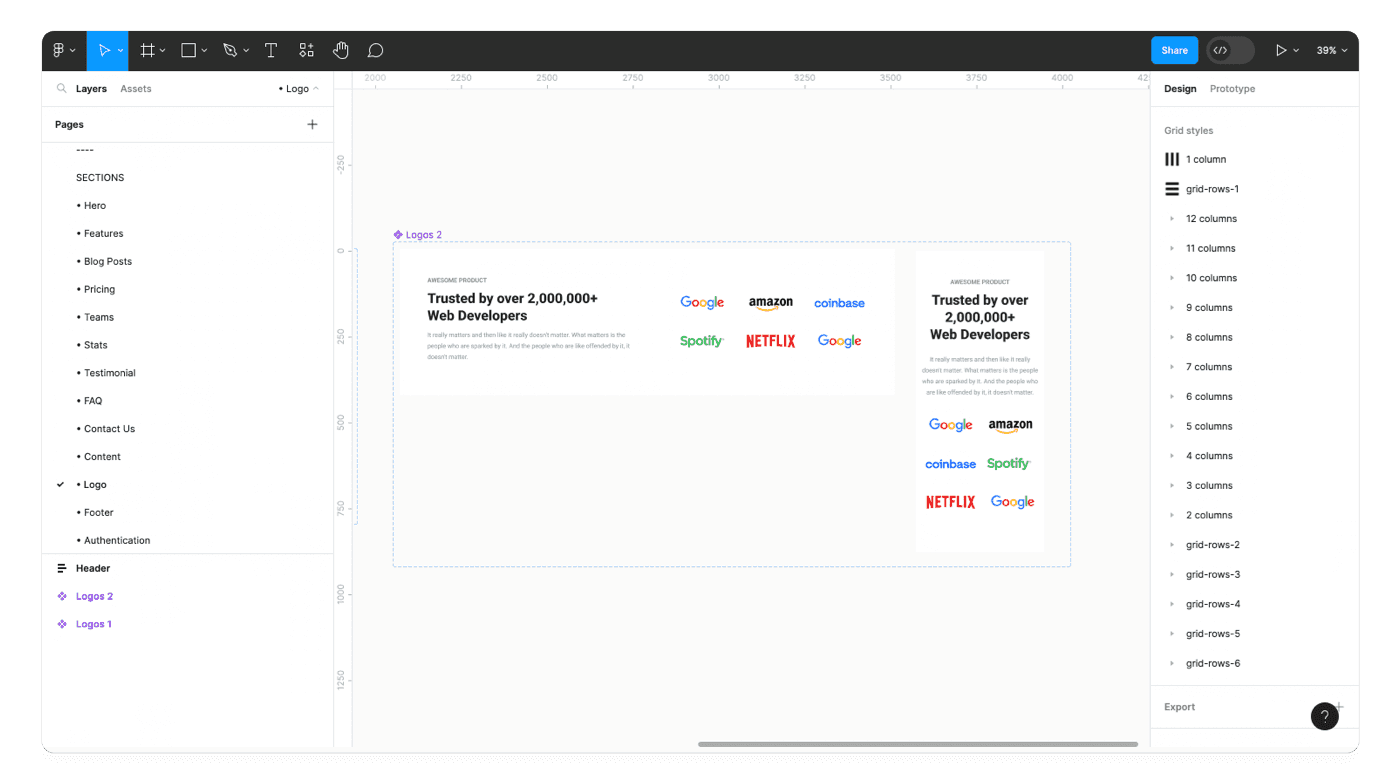The image size is (1400, 779).
Task: Select the Move tool
Action: [x=104, y=50]
